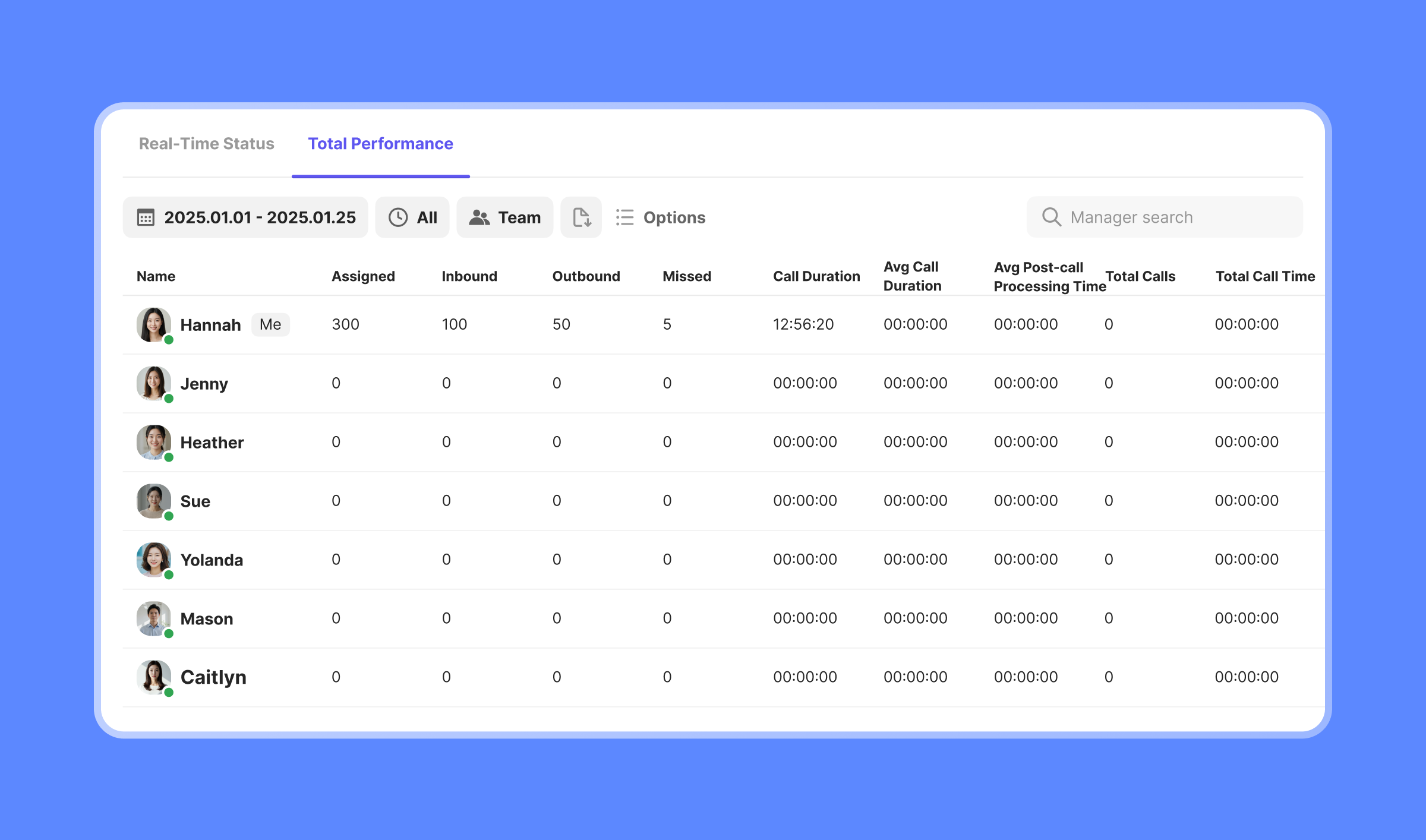Click Caitlyn's online status dot
This screenshot has height=840, width=1426.
pos(169,692)
